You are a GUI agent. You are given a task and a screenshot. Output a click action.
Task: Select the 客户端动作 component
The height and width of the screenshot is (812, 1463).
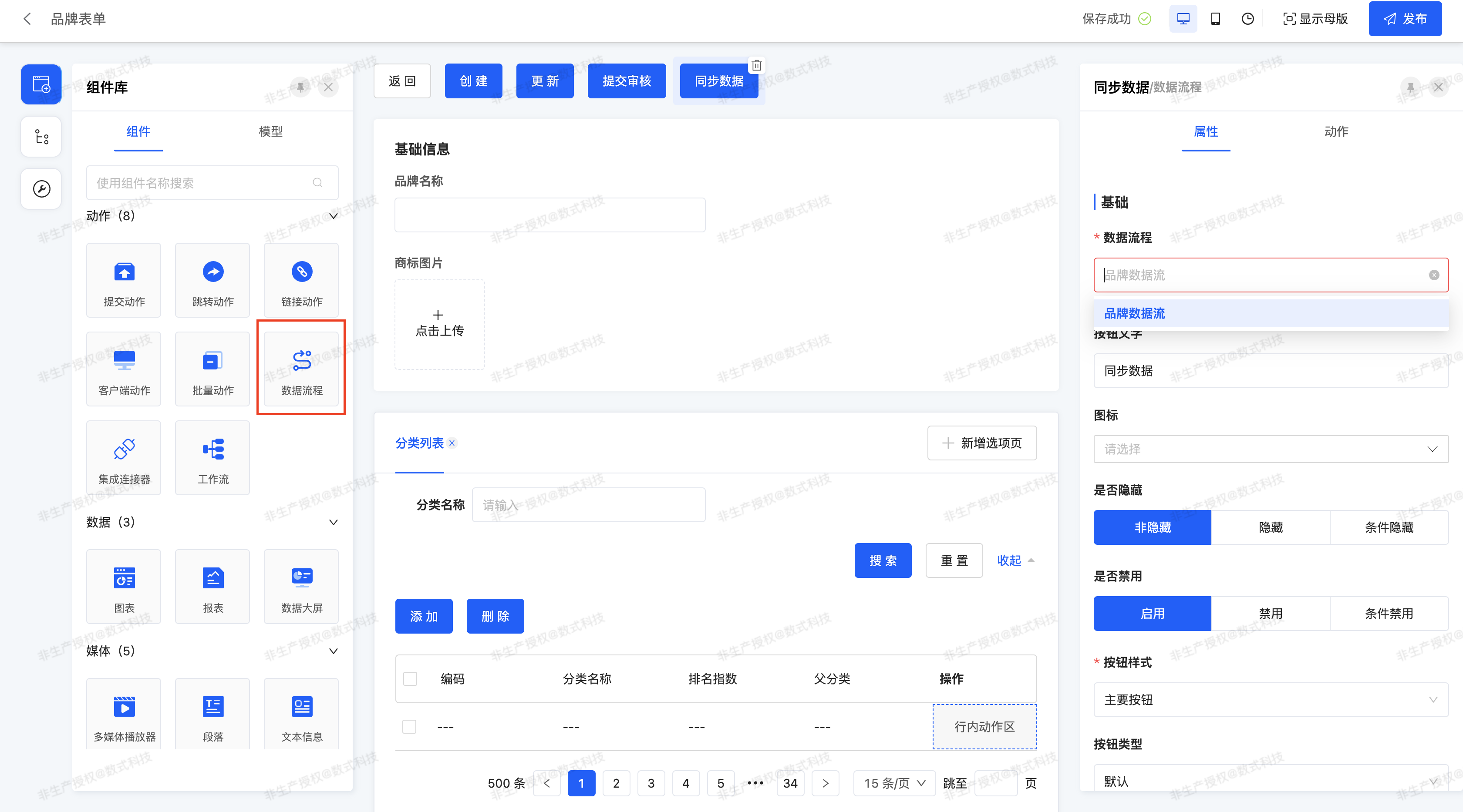124,369
